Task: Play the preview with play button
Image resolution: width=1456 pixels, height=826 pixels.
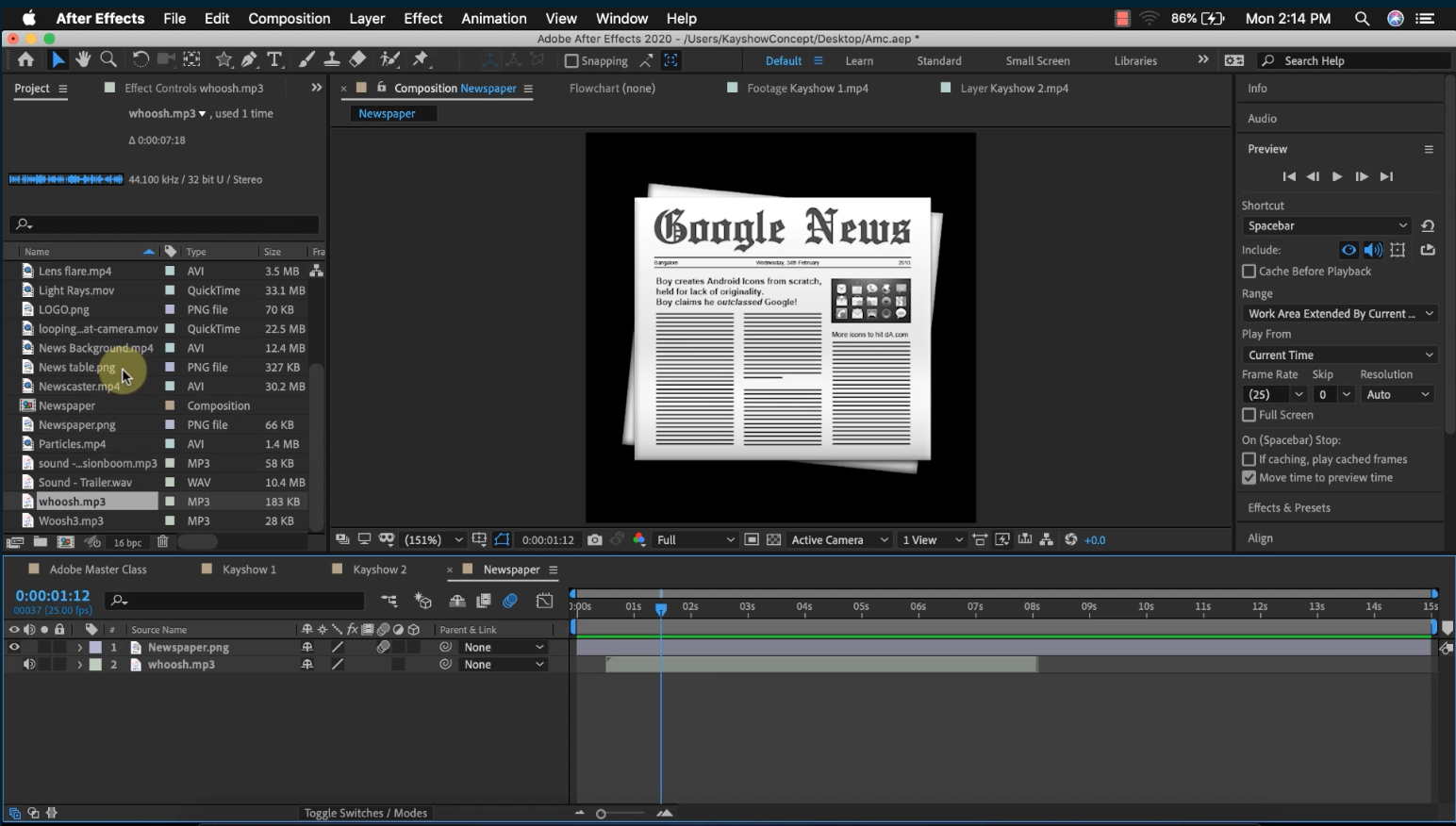Action: point(1336,176)
